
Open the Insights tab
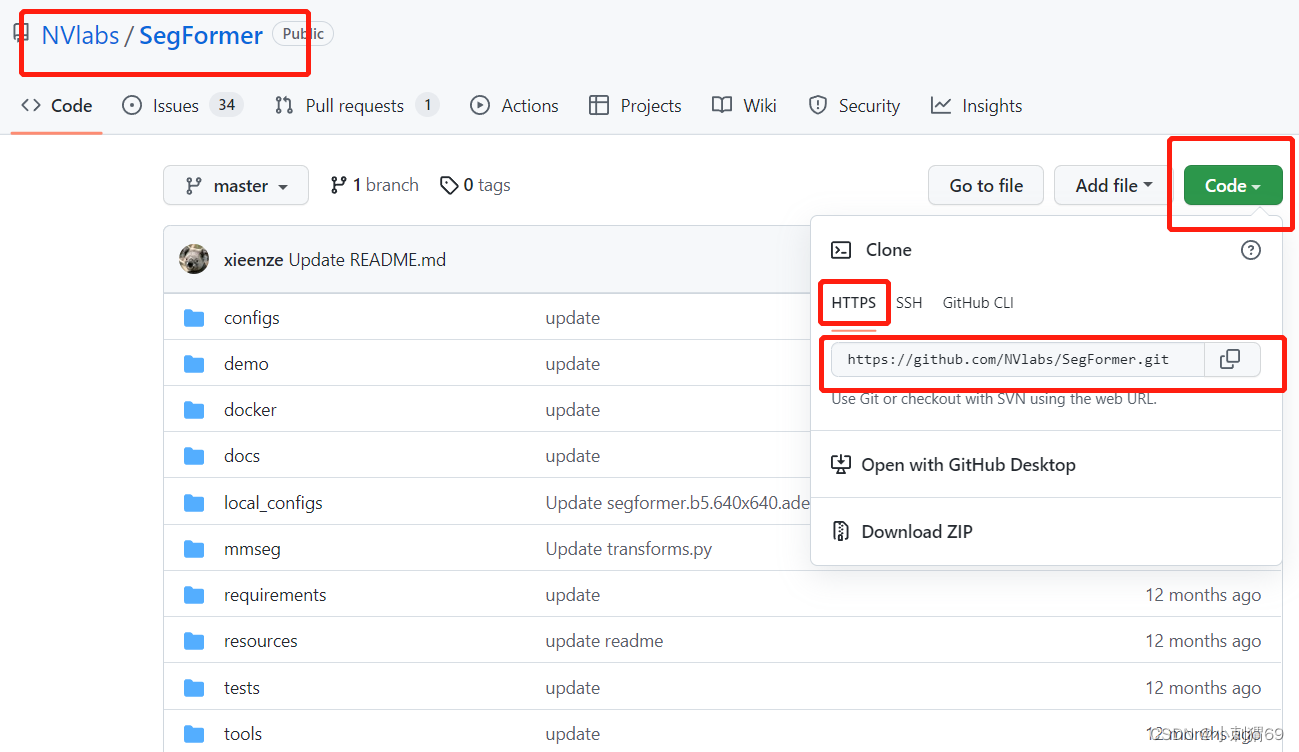click(x=976, y=106)
